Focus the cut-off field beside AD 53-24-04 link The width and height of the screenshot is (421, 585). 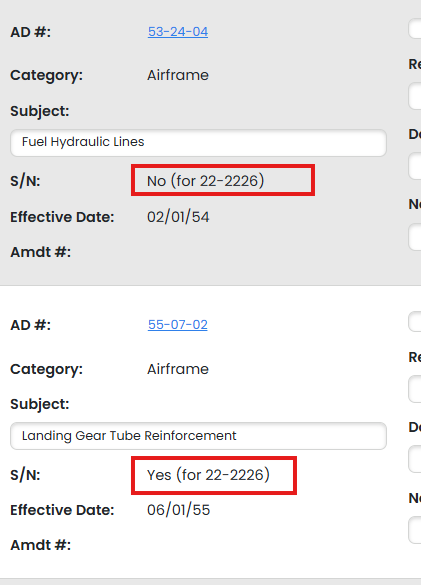(x=415, y=28)
